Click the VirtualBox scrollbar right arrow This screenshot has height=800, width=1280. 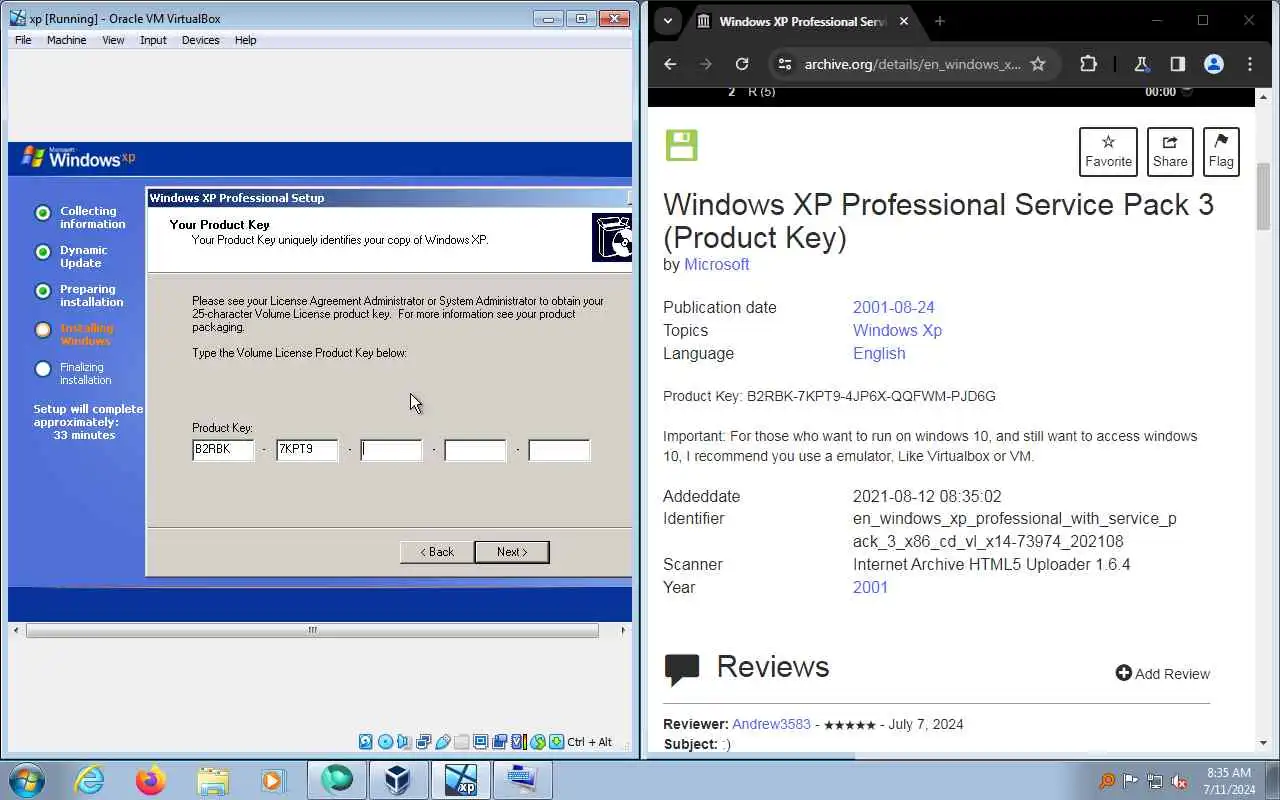pos(623,630)
